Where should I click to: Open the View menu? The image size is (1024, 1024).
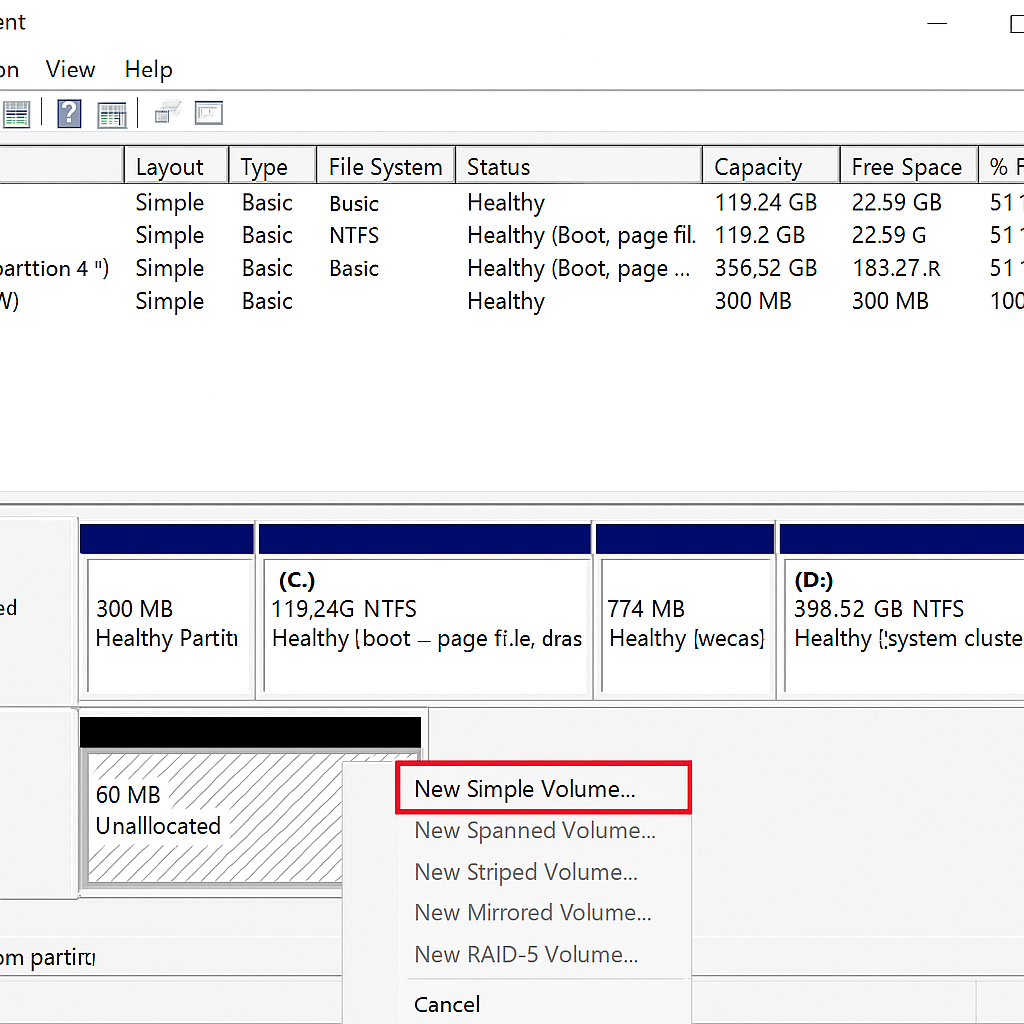click(x=70, y=69)
